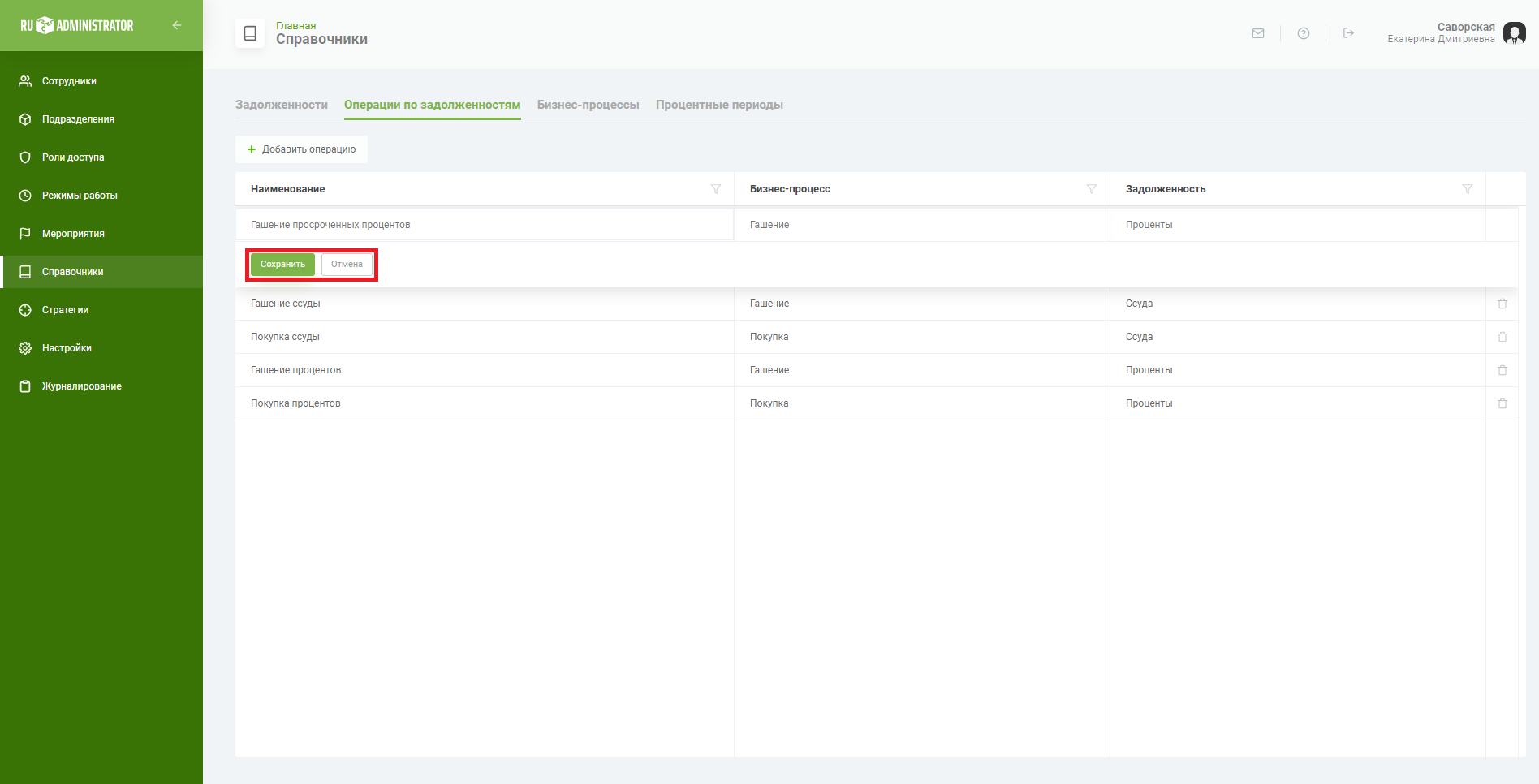Open the Сотрудники section
The width and height of the screenshot is (1539, 784).
coord(101,81)
